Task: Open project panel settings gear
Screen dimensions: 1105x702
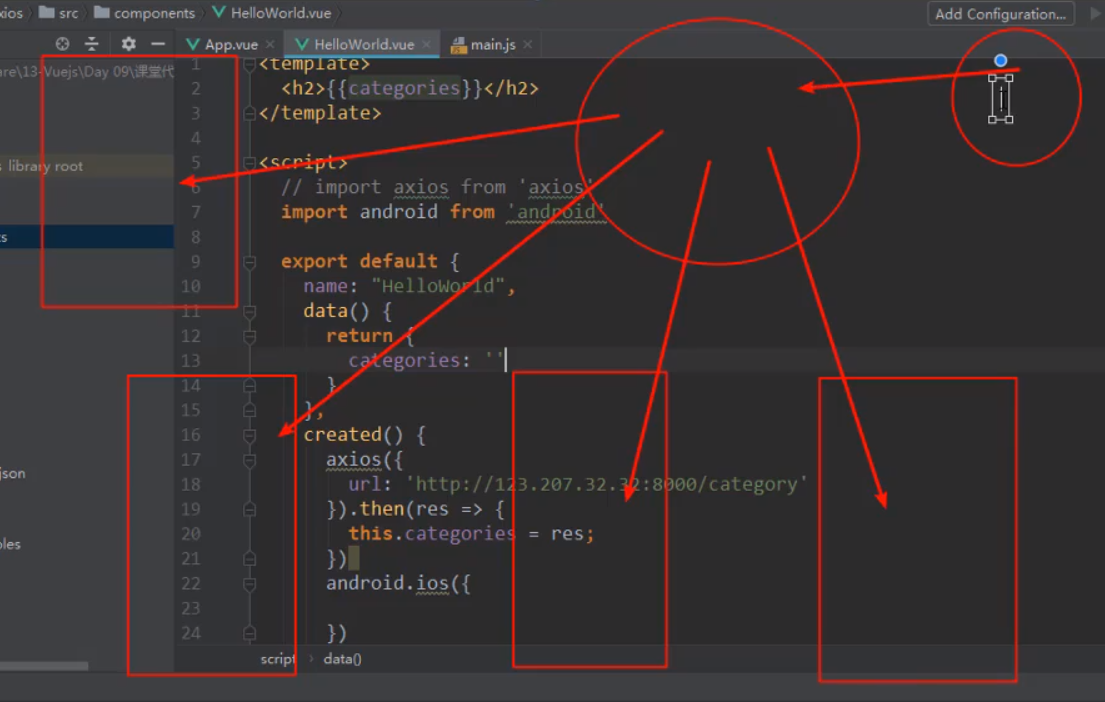Action: point(128,44)
